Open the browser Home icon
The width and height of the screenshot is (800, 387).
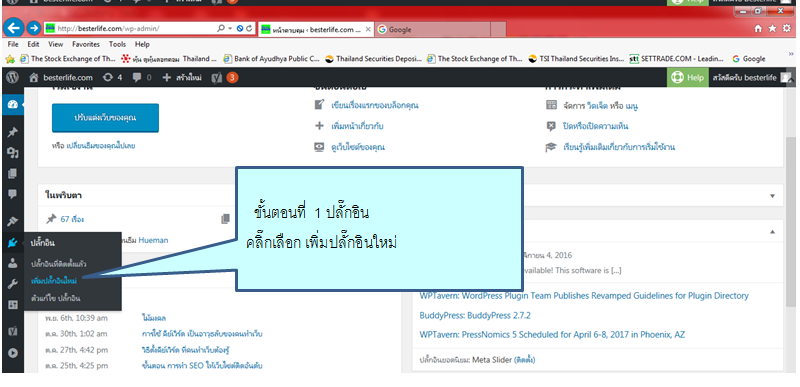tap(759, 29)
